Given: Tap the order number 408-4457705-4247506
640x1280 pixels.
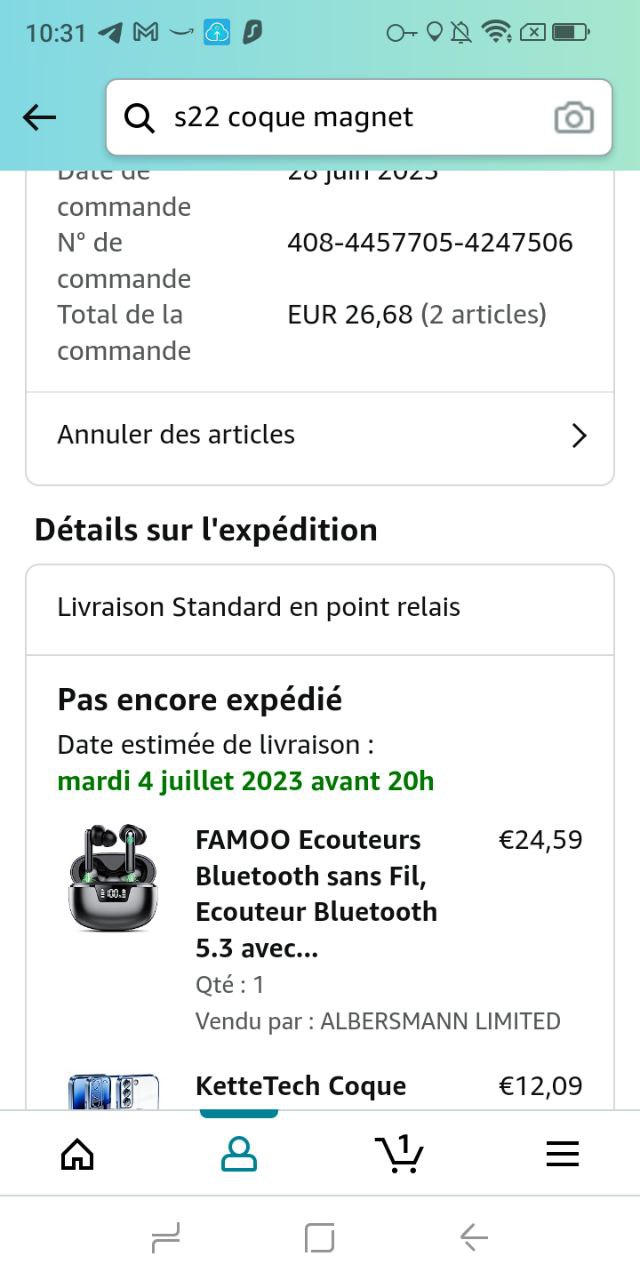Looking at the screenshot, I should click(x=430, y=243).
